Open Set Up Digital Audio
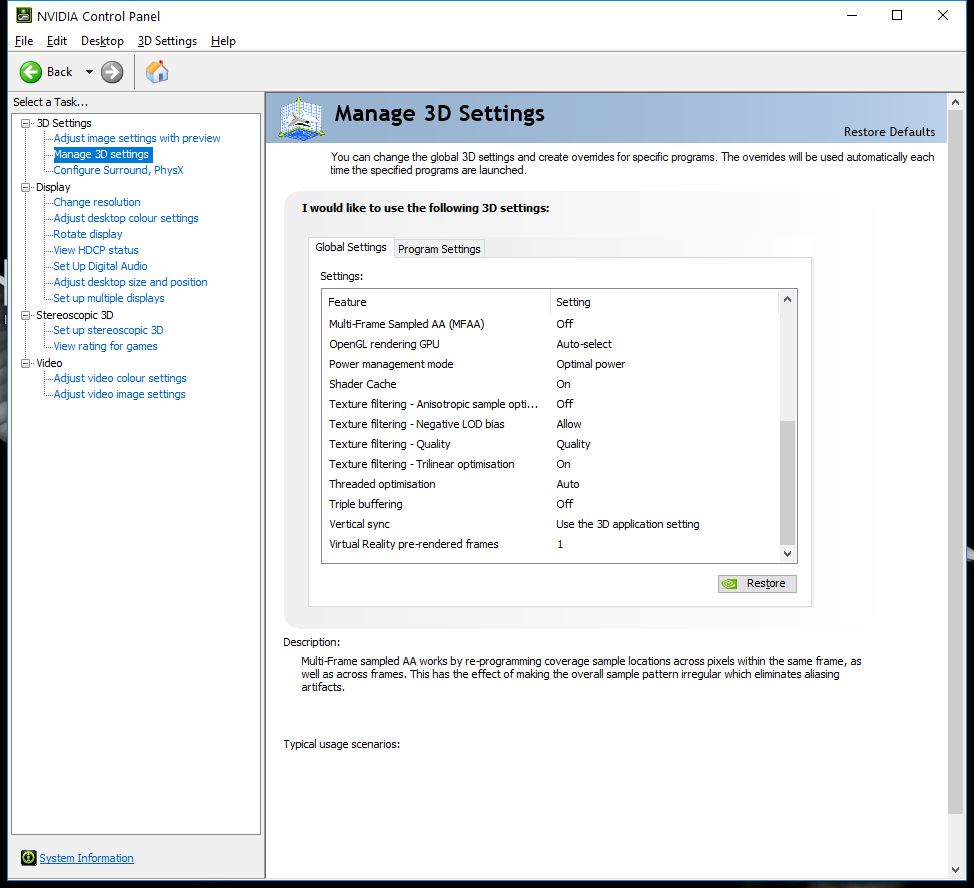The image size is (974, 888). 100,266
